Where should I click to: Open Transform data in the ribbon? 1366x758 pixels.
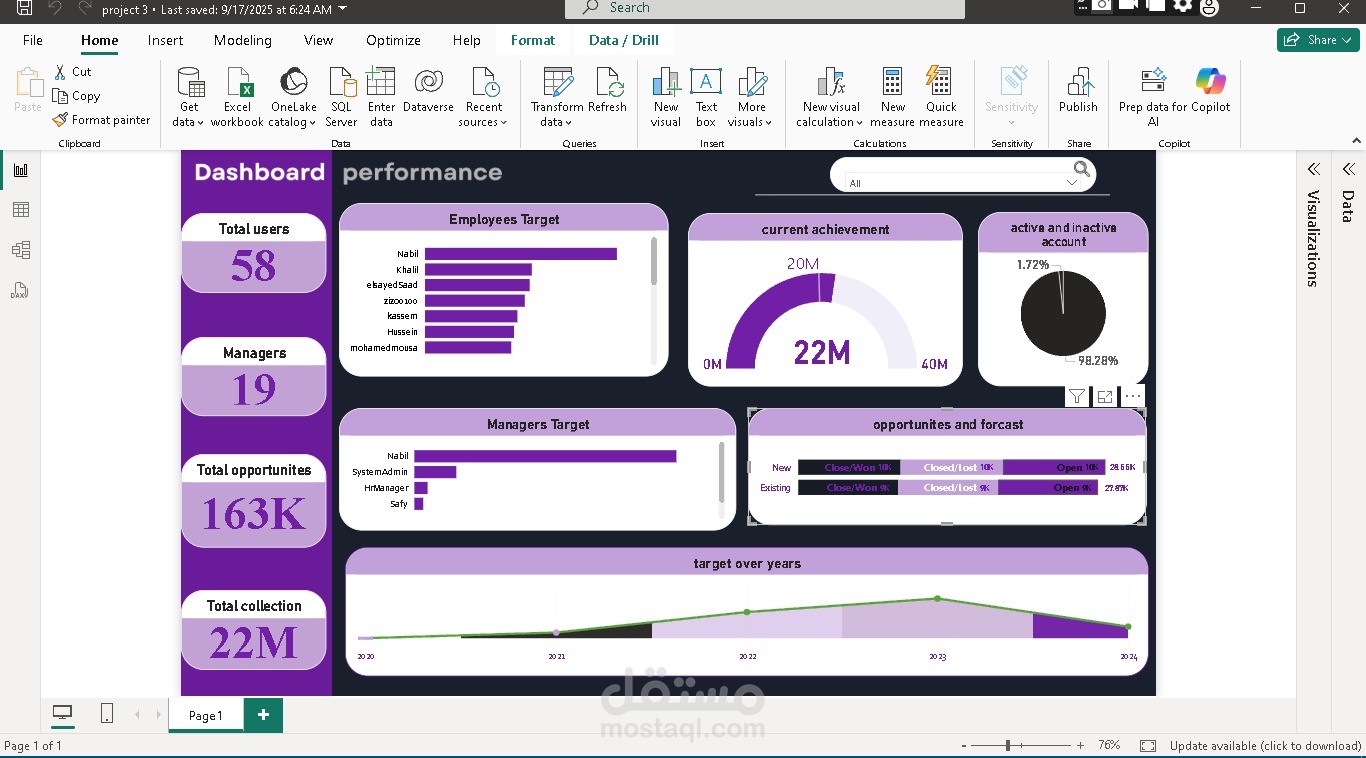557,97
